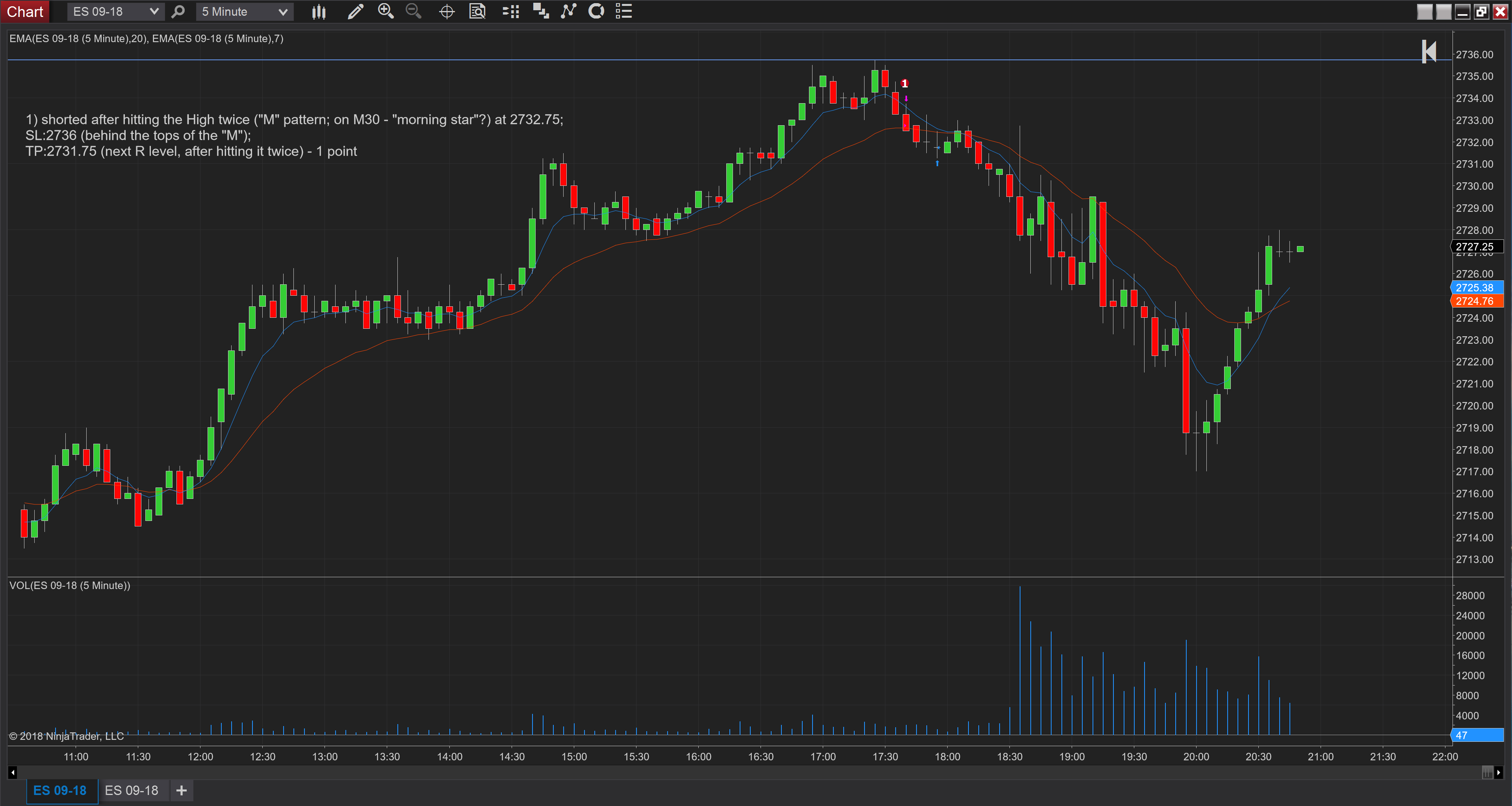
Task: Click the 28000 volume axis label
Action: coord(1470,595)
